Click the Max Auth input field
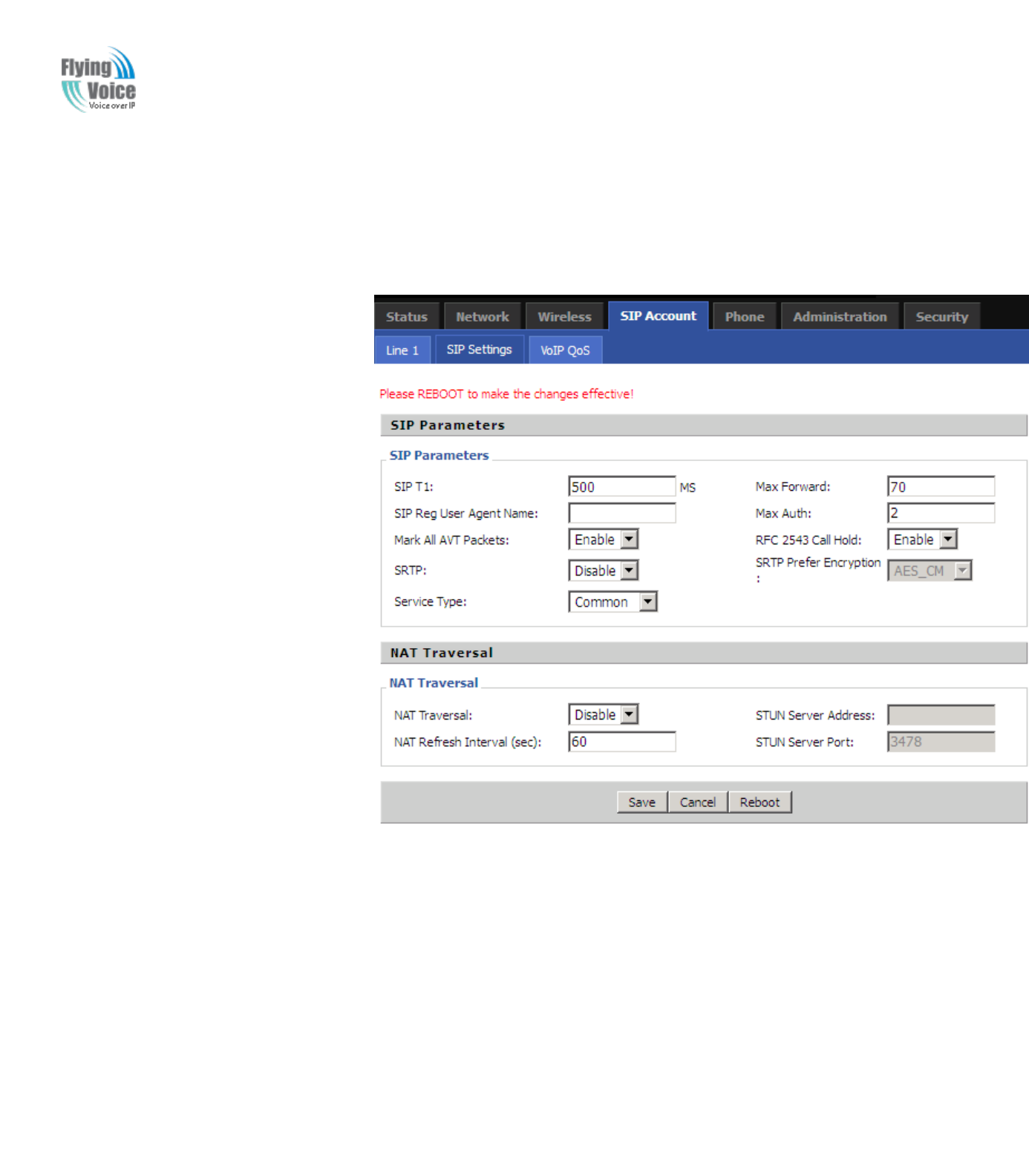 (x=941, y=513)
